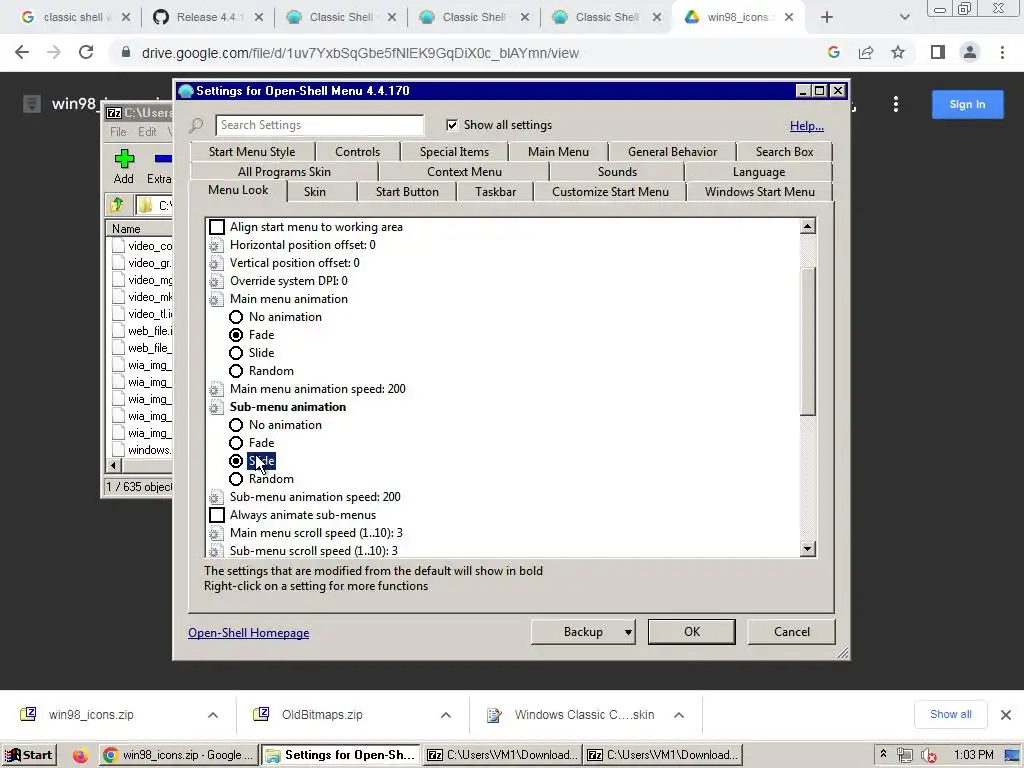
Task: Click gear icon beside Vertical position offset
Action: point(216,264)
